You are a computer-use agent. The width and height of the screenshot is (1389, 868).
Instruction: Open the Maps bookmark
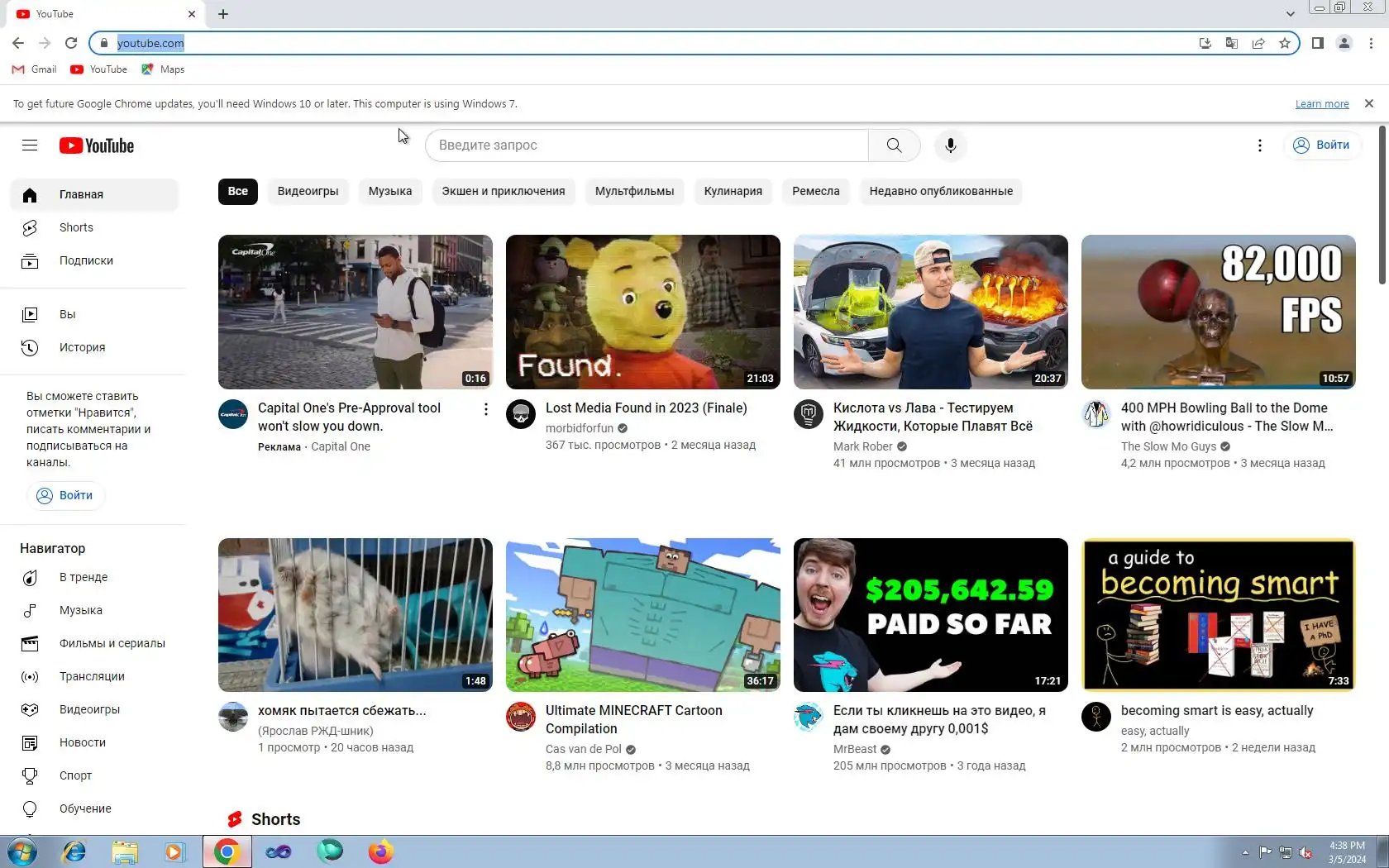point(163,69)
